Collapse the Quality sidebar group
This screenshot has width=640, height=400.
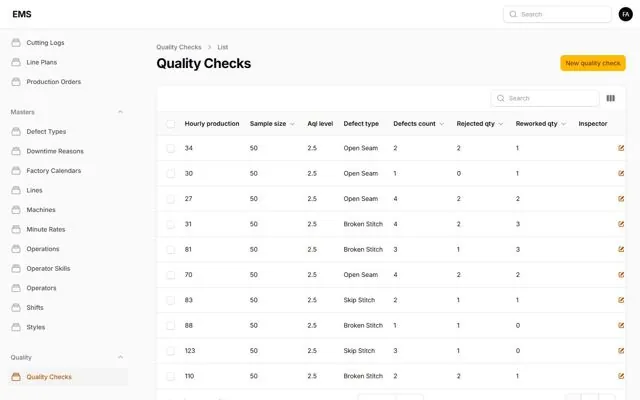pos(120,357)
